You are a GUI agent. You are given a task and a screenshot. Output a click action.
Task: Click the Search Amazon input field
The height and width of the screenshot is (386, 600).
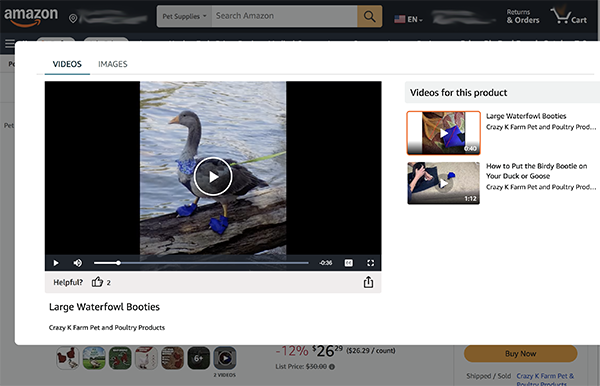pos(284,16)
